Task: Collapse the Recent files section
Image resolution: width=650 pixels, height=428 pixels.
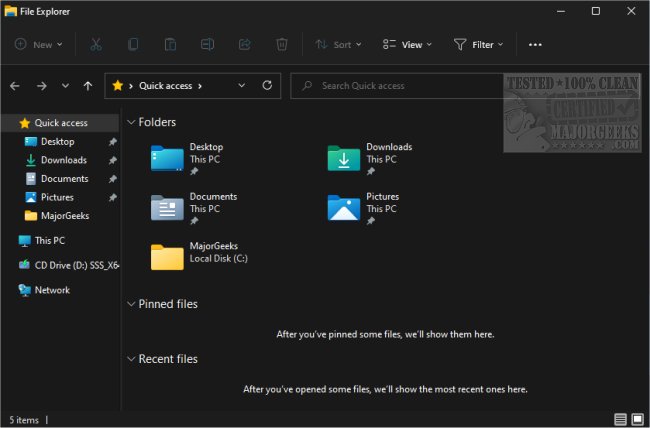Action: [x=131, y=359]
